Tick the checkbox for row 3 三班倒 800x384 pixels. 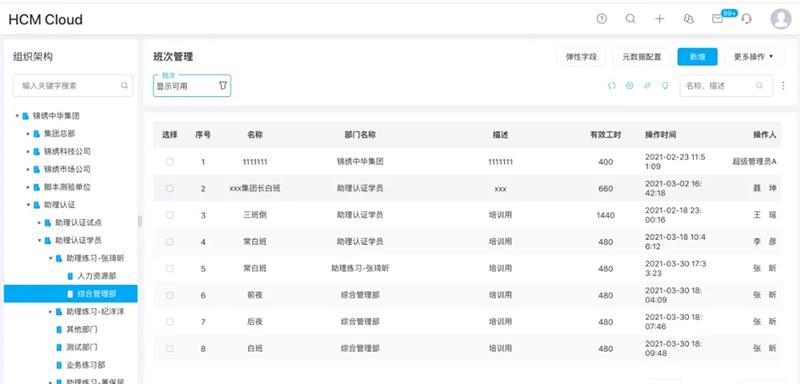pos(169,215)
